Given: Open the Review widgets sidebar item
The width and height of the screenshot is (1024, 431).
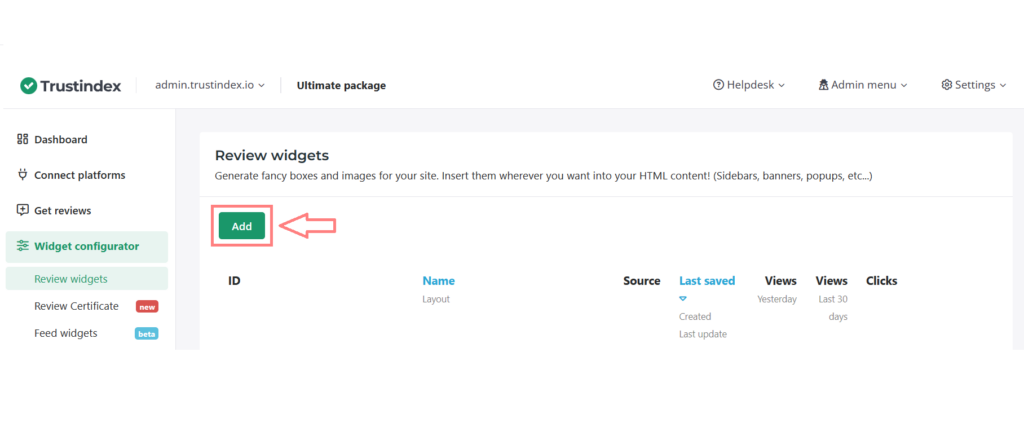Looking at the screenshot, I should (x=71, y=279).
